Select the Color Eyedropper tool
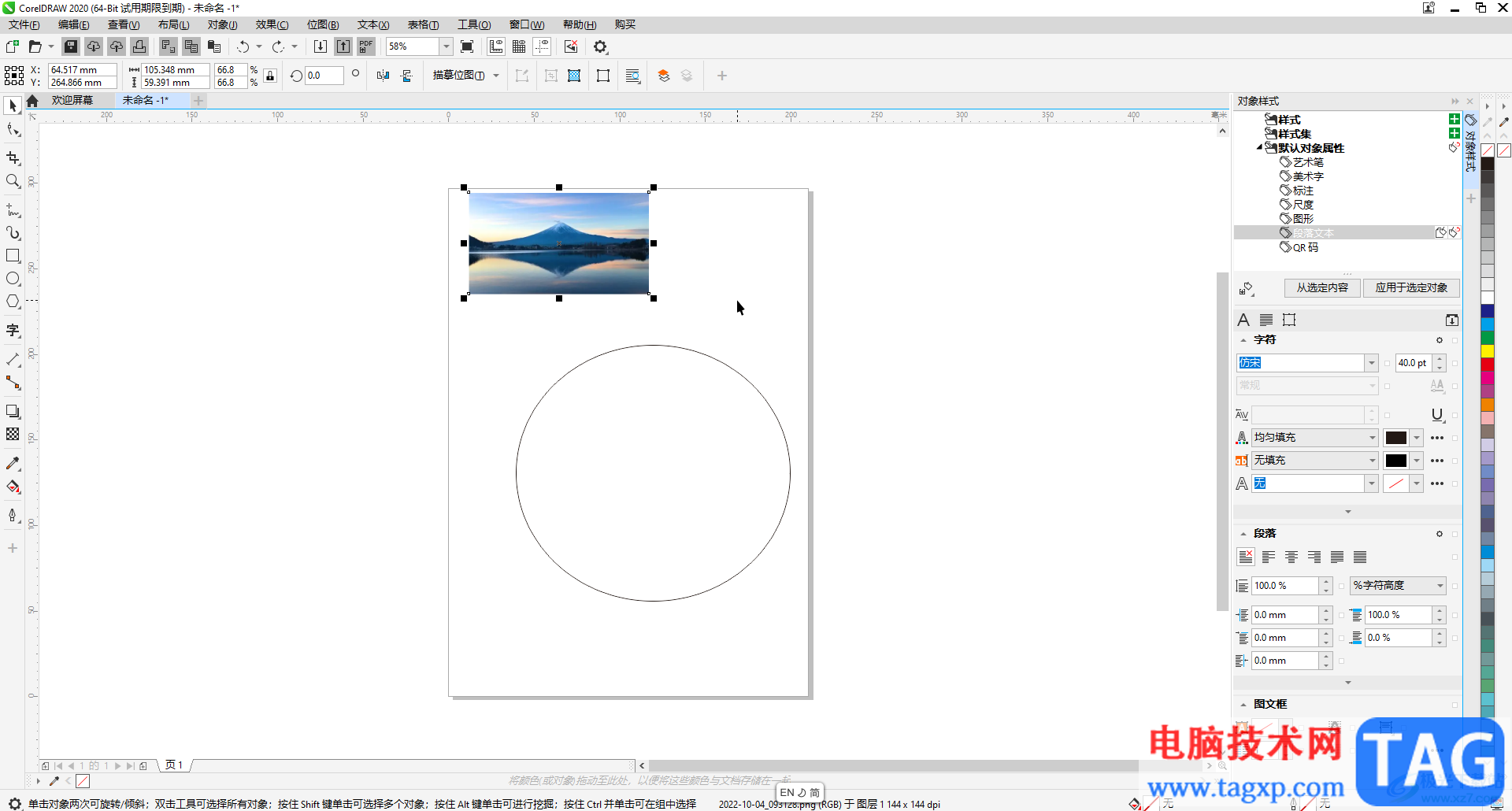The width and height of the screenshot is (1512, 811). (13, 464)
